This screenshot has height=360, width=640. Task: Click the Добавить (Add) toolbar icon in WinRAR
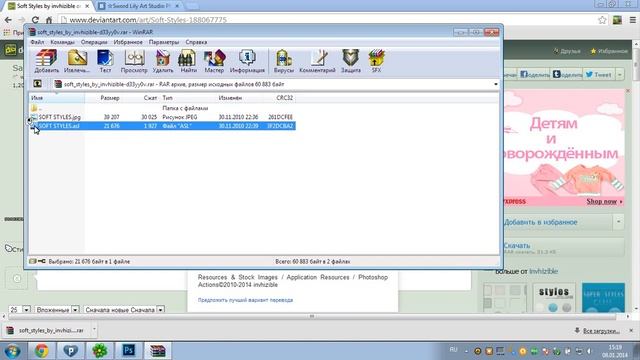(x=46, y=61)
